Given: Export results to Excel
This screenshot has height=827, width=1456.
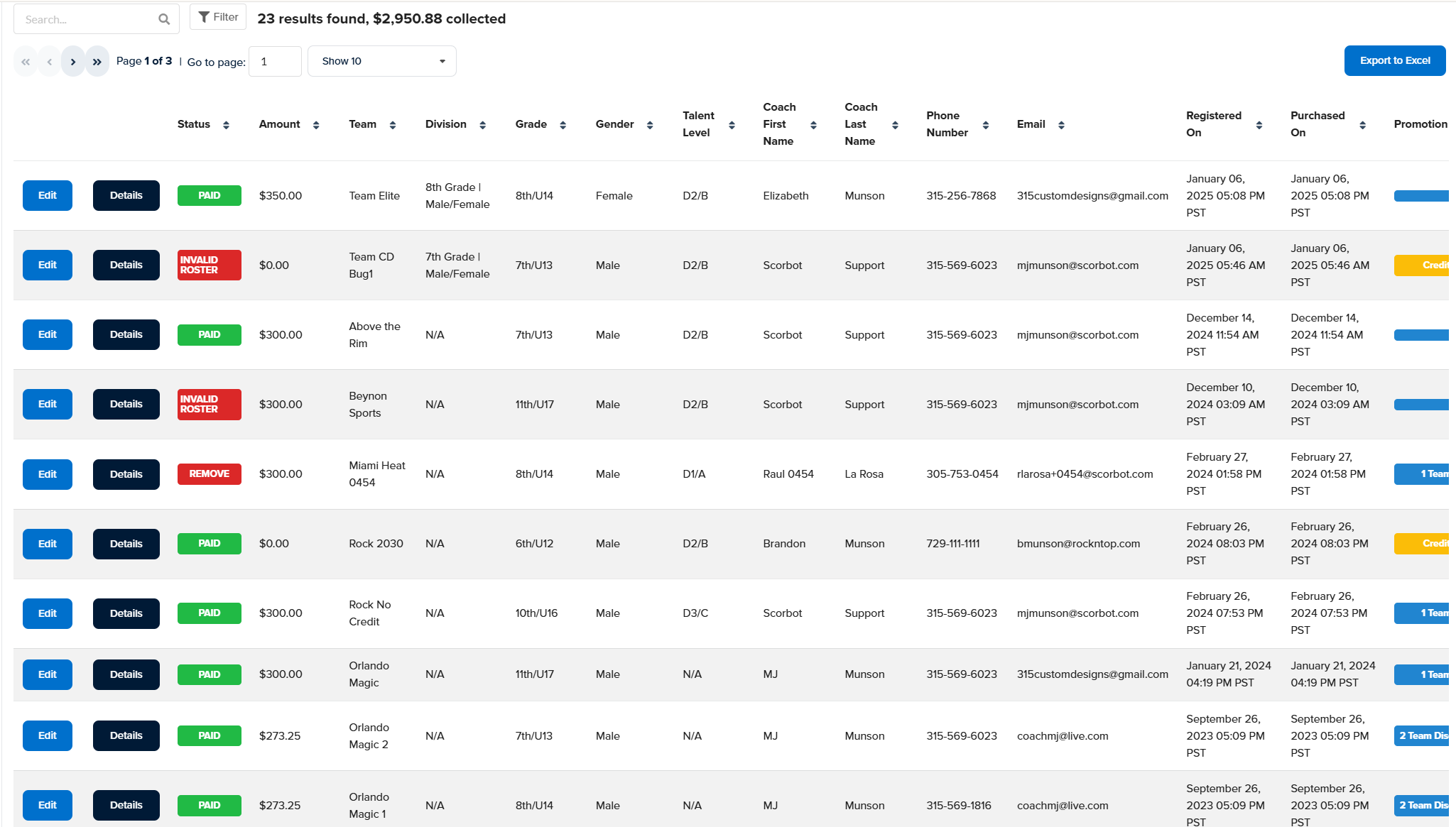Looking at the screenshot, I should tap(1395, 61).
